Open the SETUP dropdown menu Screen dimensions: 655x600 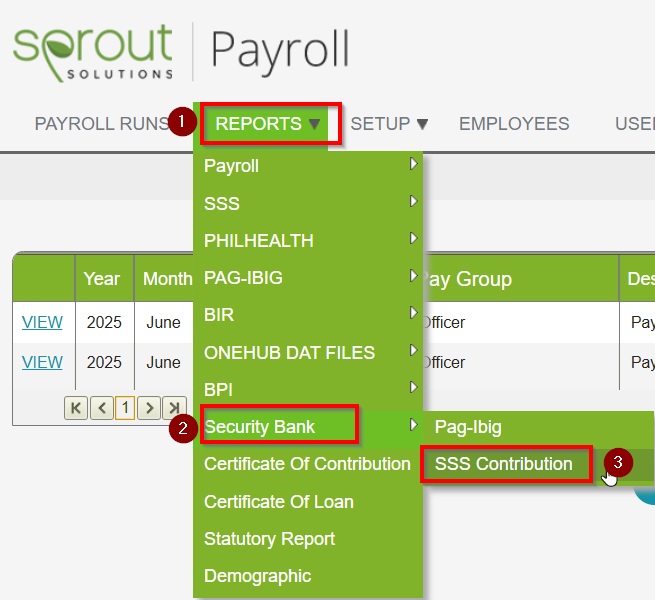pos(389,124)
